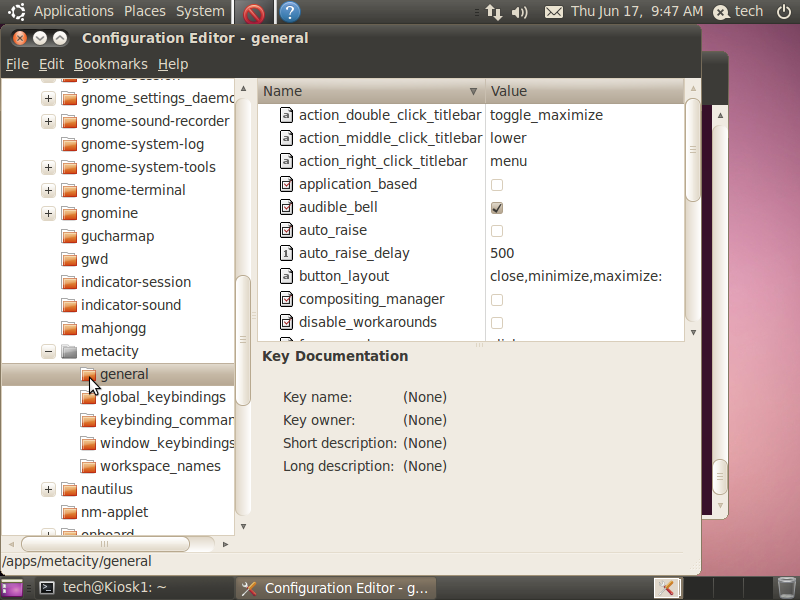Click the workspace_names folder icon
The width and height of the screenshot is (800, 600).
click(88, 466)
